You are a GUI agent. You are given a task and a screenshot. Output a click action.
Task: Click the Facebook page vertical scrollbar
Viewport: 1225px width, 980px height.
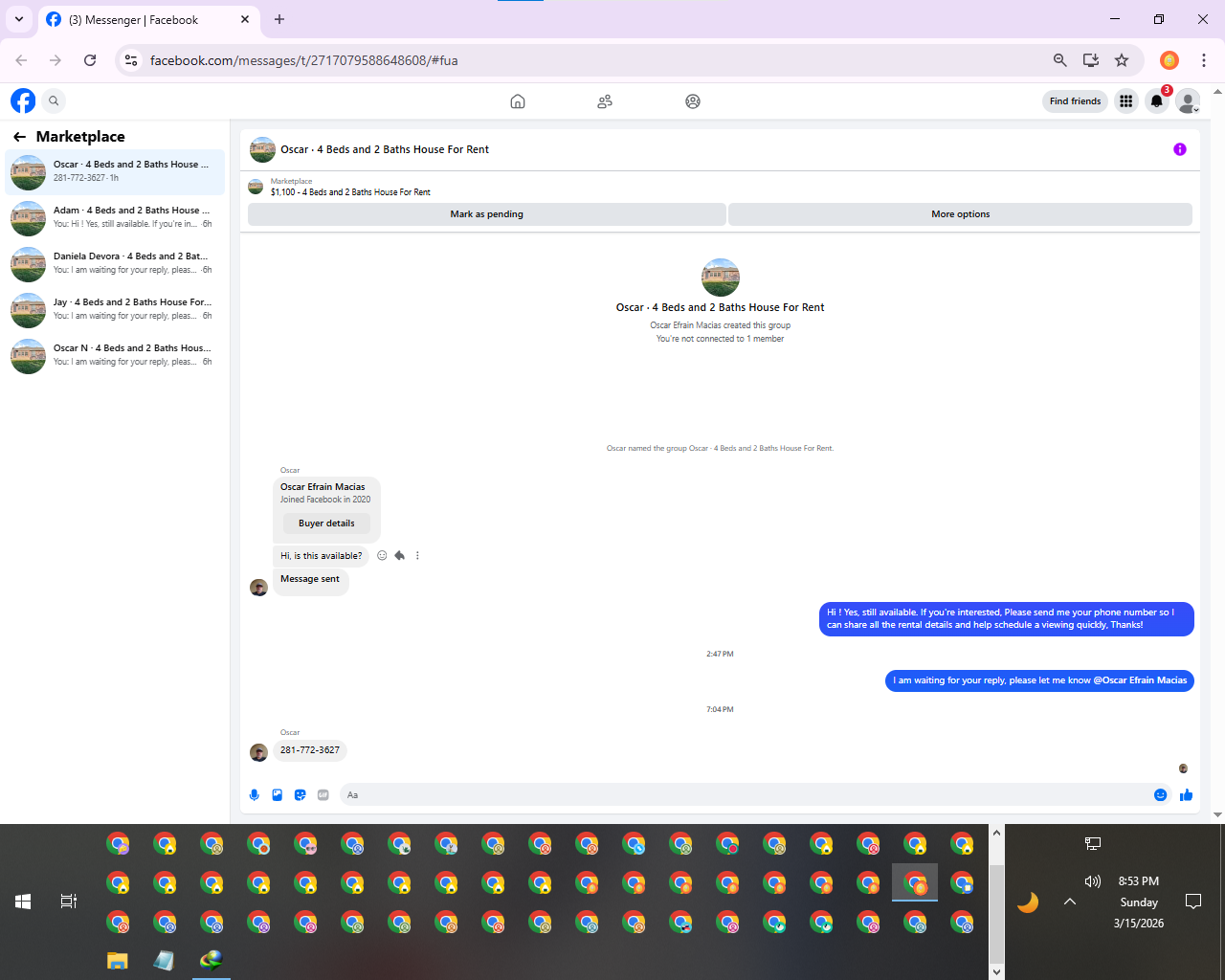1217,453
